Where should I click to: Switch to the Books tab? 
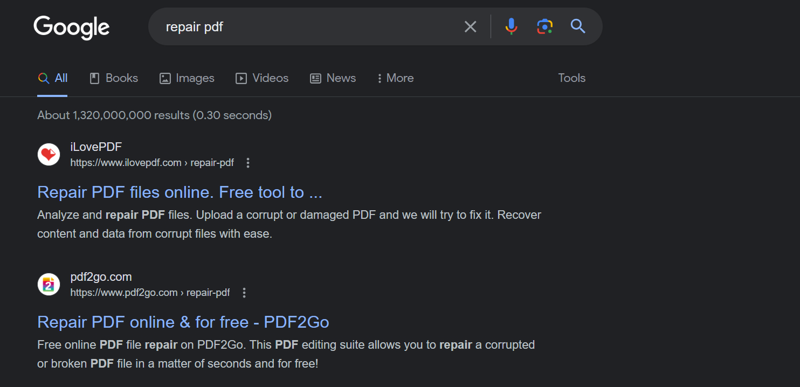113,78
